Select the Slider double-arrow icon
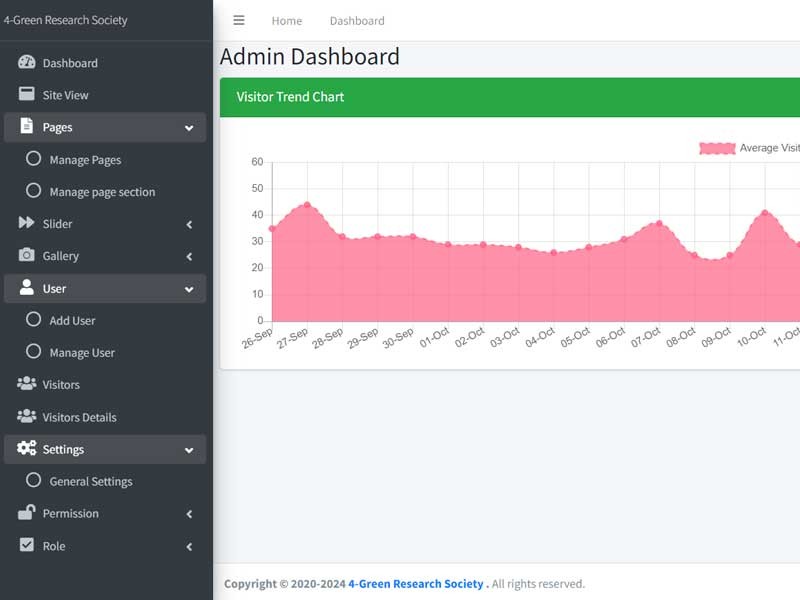The width and height of the screenshot is (800, 600). [x=24, y=223]
